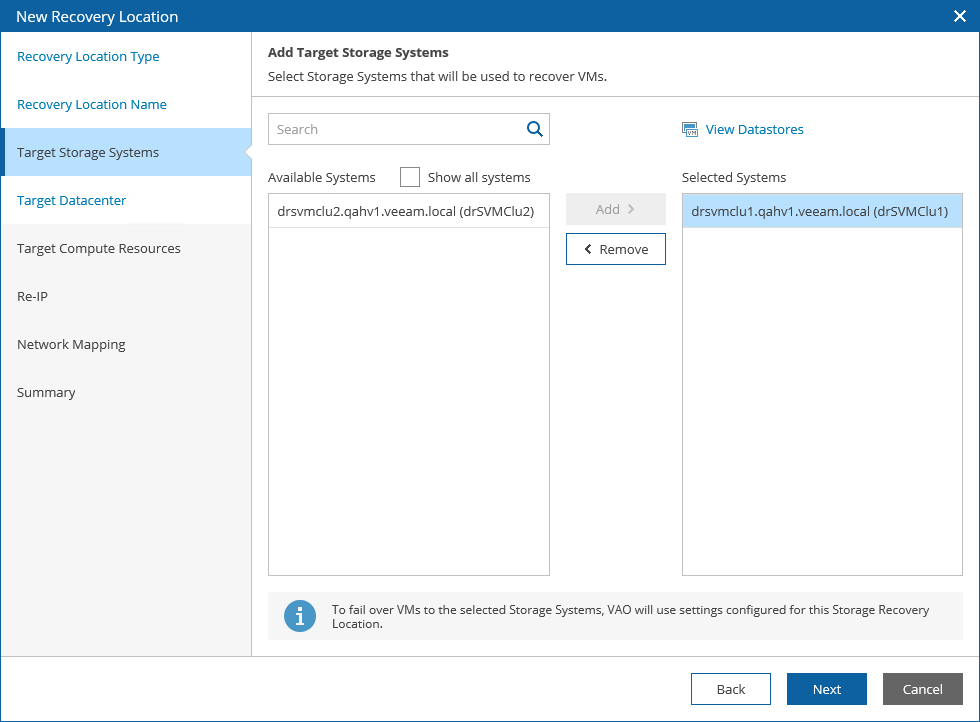The width and height of the screenshot is (980, 722).
Task: Enable the Show all systems checkbox
Action: click(x=410, y=177)
